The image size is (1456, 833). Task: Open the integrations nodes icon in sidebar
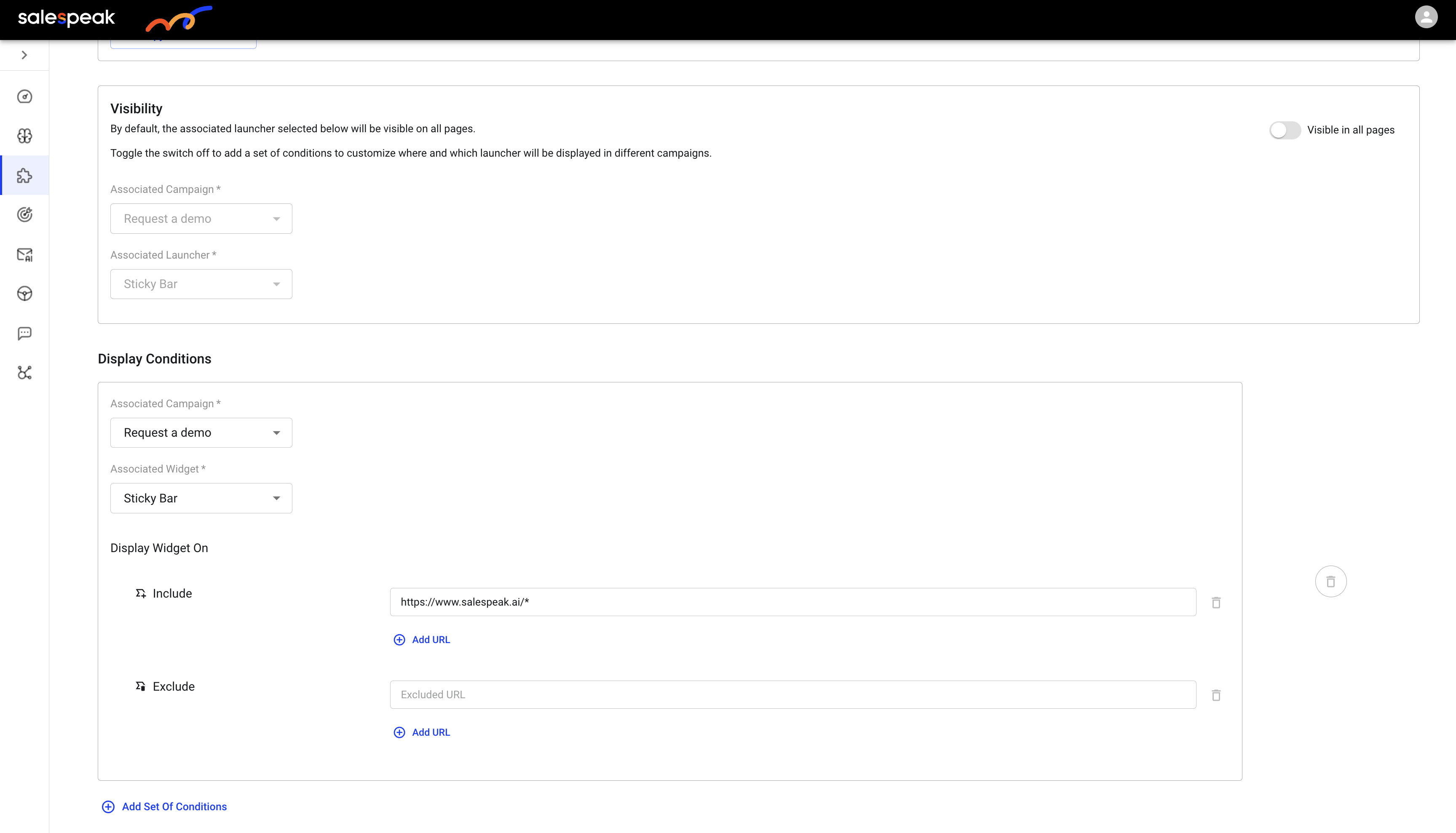tap(24, 373)
